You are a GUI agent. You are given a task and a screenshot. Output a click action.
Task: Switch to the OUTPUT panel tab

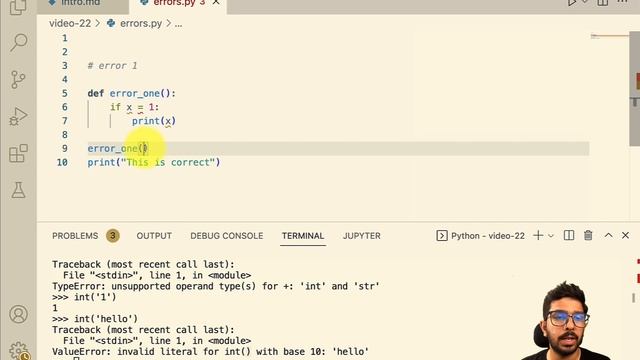click(x=154, y=236)
